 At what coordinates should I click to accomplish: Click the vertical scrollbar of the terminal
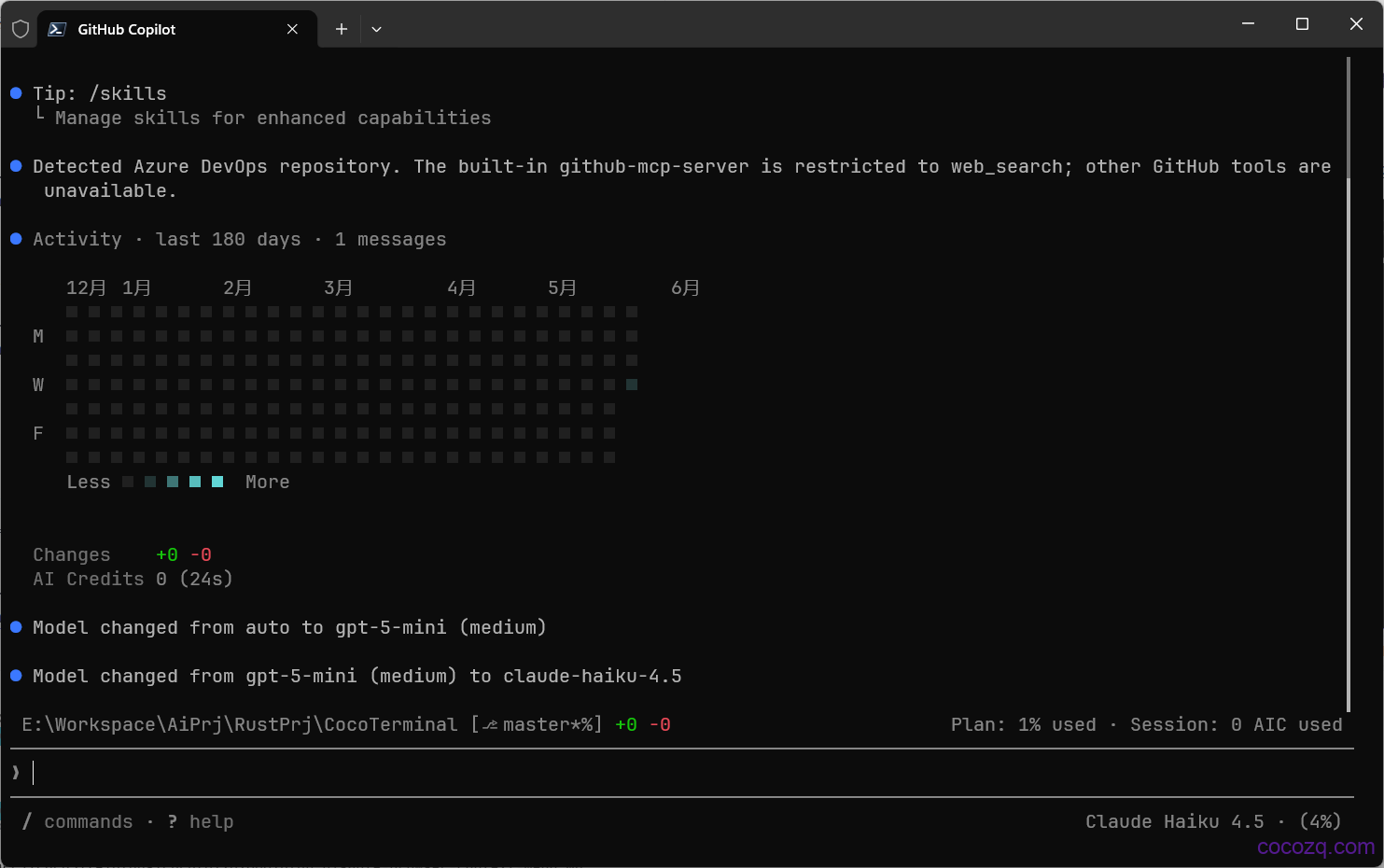(x=1349, y=384)
